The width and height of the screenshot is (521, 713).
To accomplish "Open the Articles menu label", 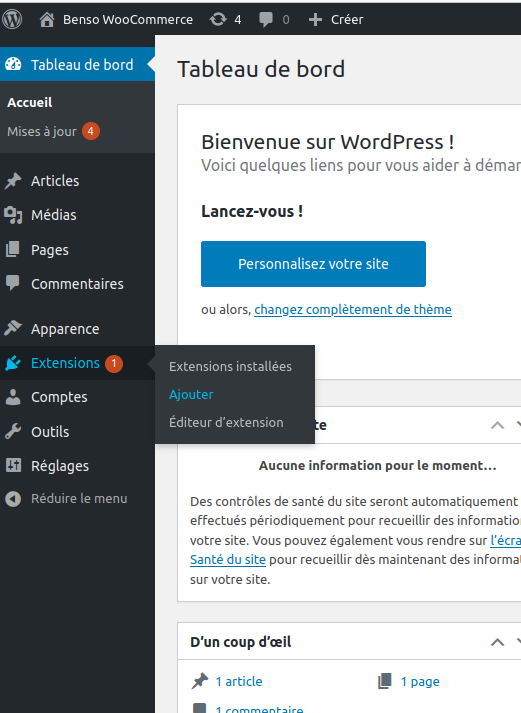I will (x=55, y=181).
